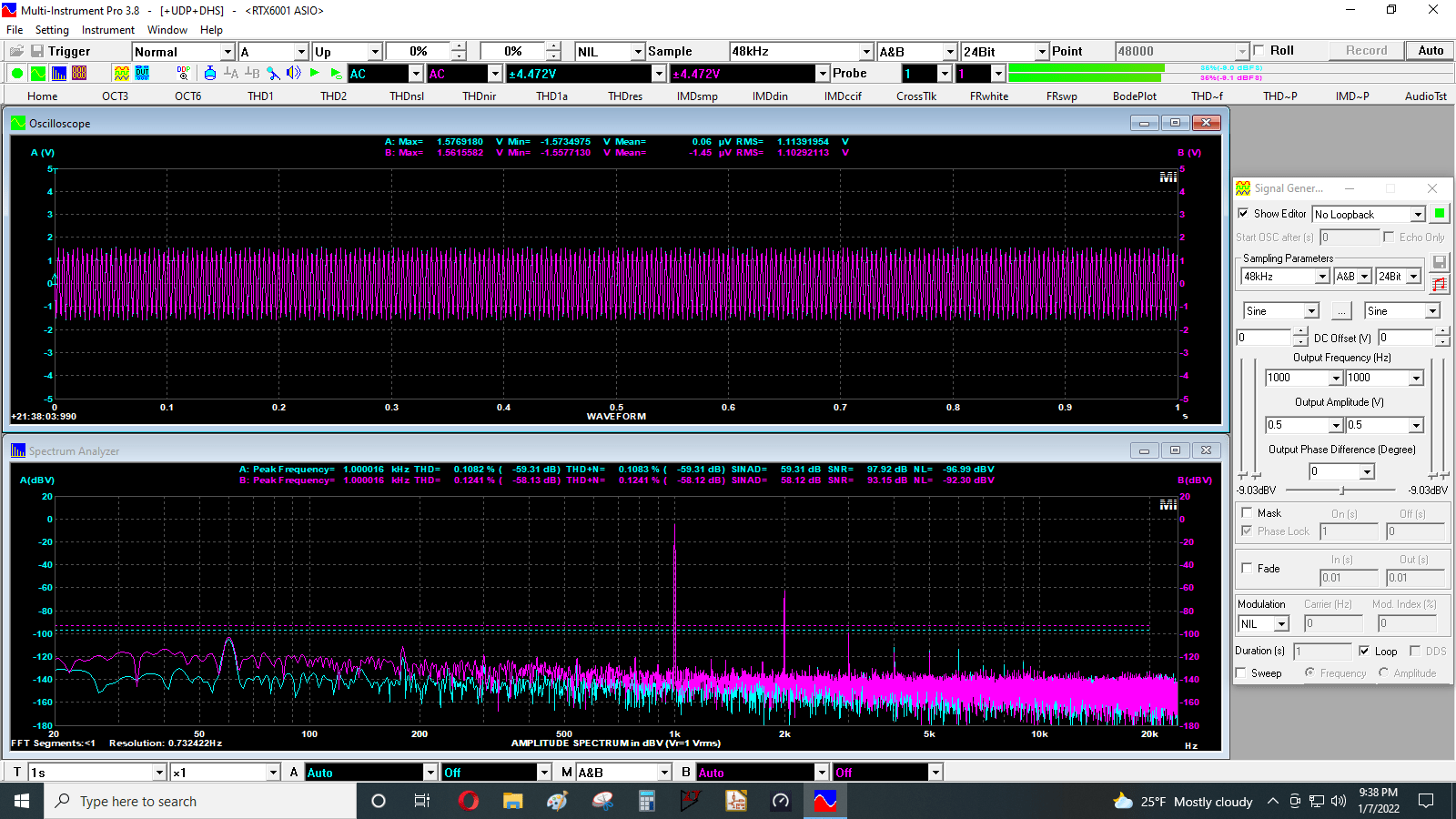Uncheck the Loop checkbox
Viewport: 1456px width, 819px height.
coord(1364,651)
